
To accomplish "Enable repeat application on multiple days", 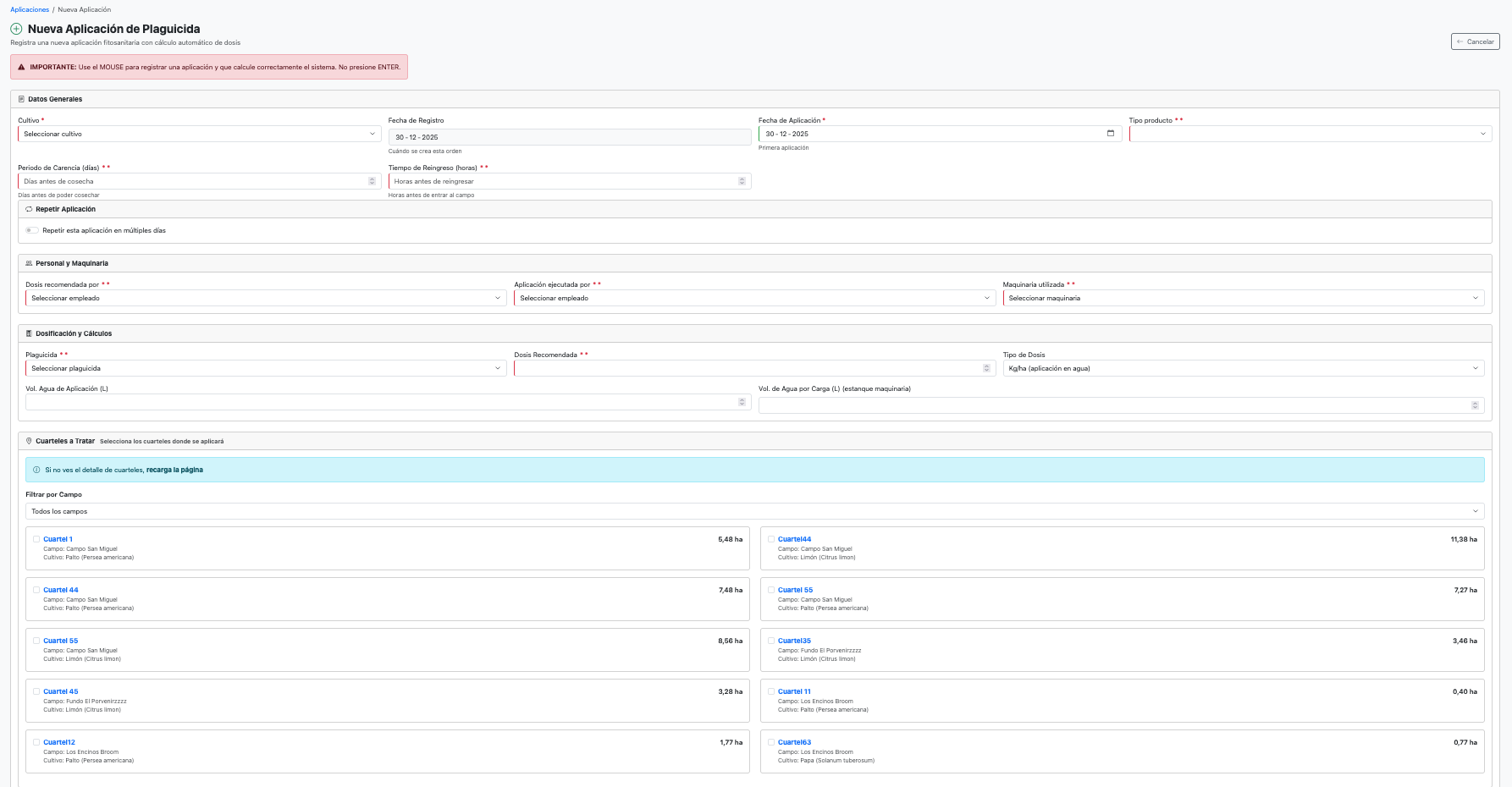I will tap(31, 230).
